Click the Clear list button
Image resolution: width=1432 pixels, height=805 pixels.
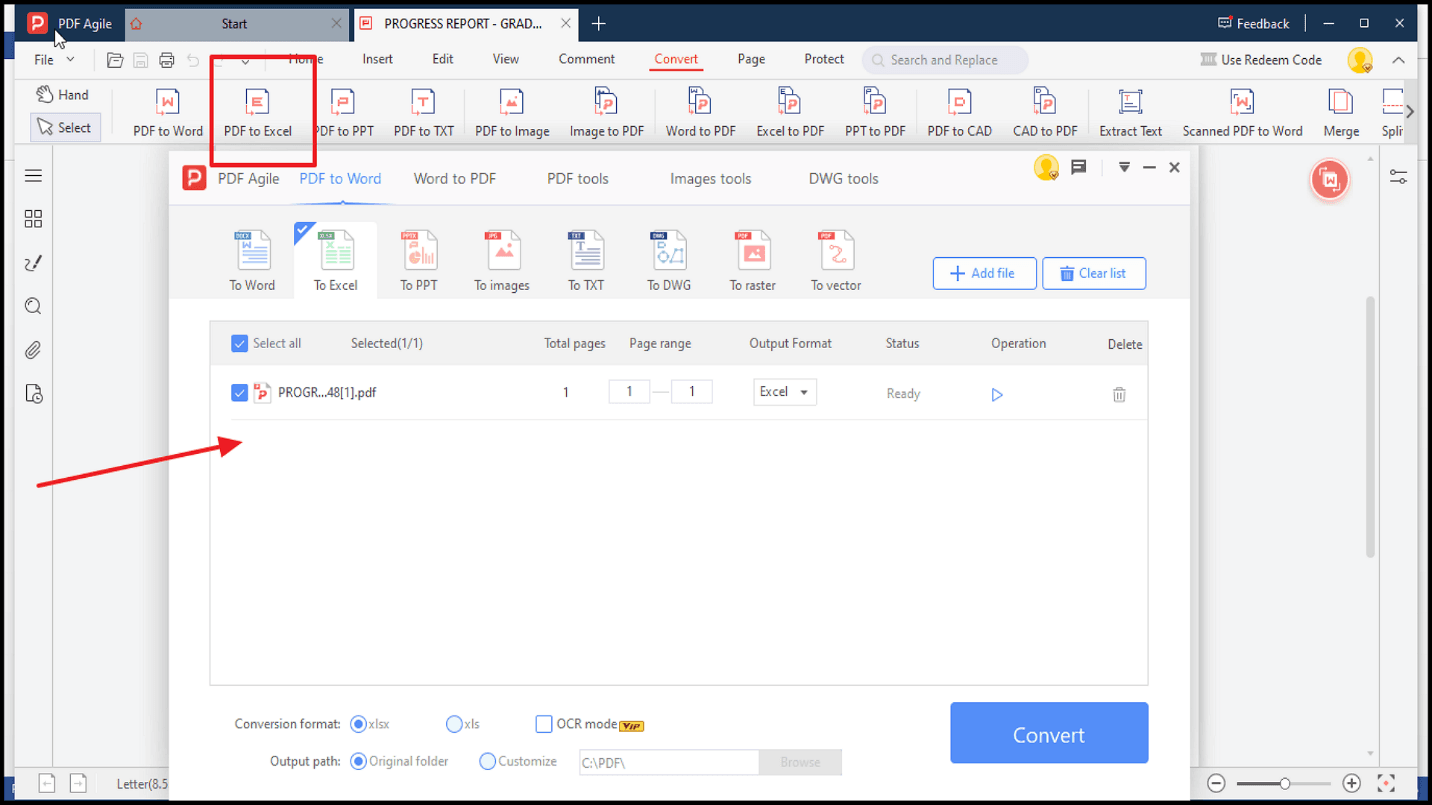point(1094,273)
